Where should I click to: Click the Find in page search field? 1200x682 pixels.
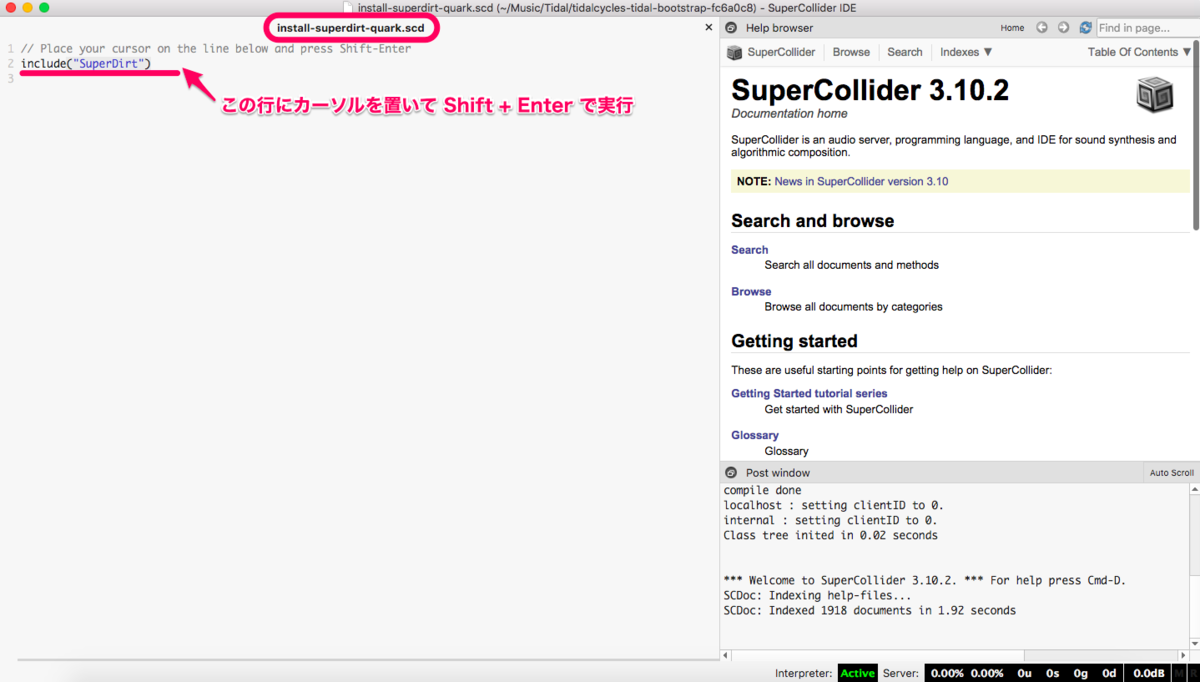(x=1146, y=28)
